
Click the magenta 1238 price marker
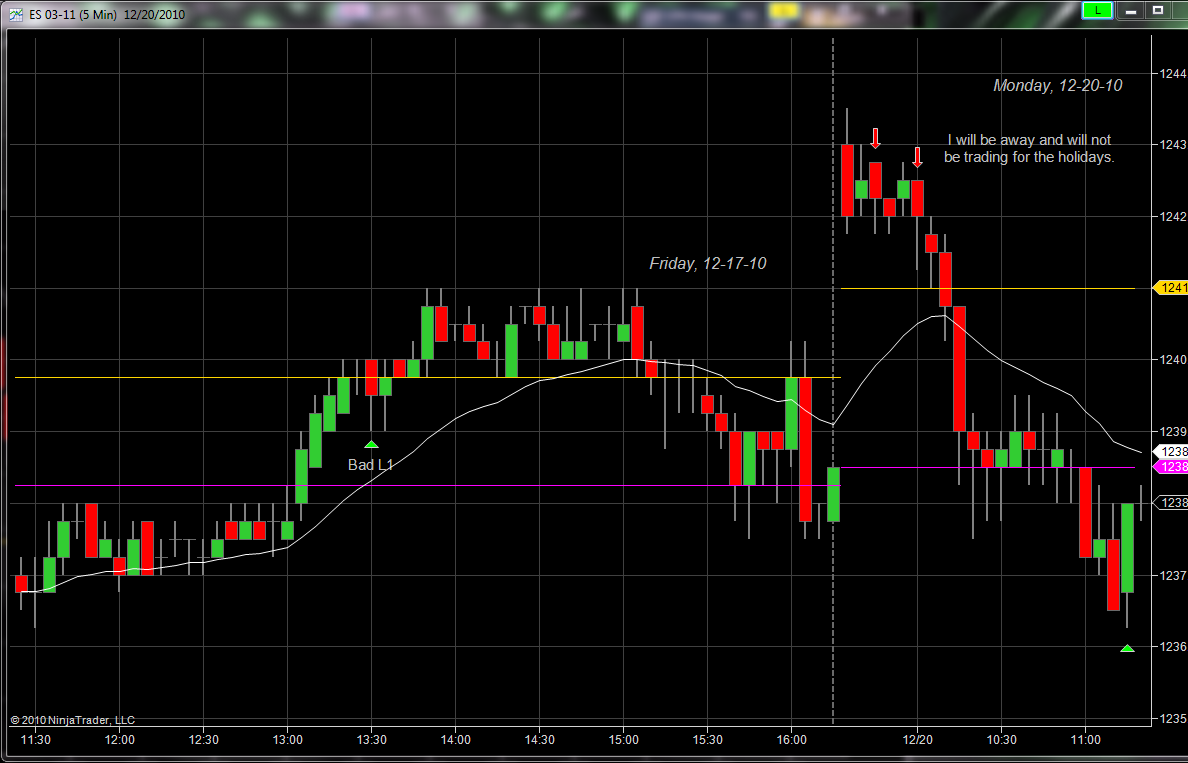coord(1171,467)
